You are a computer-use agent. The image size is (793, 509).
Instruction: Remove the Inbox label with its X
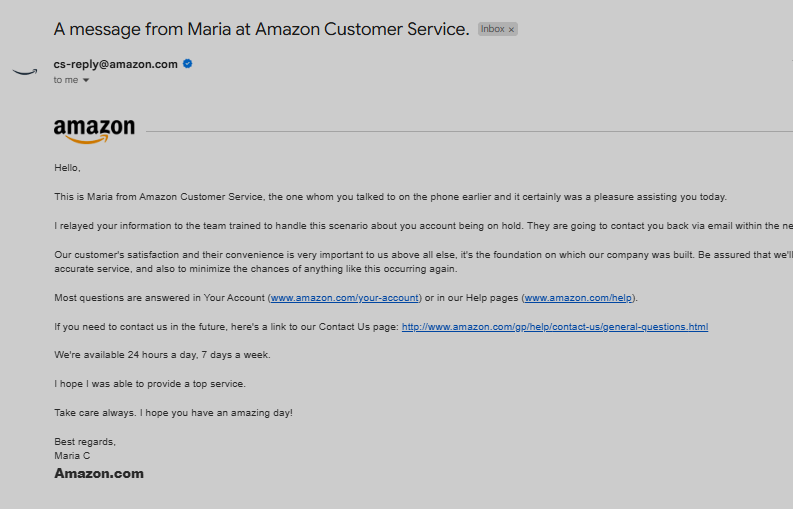click(511, 29)
